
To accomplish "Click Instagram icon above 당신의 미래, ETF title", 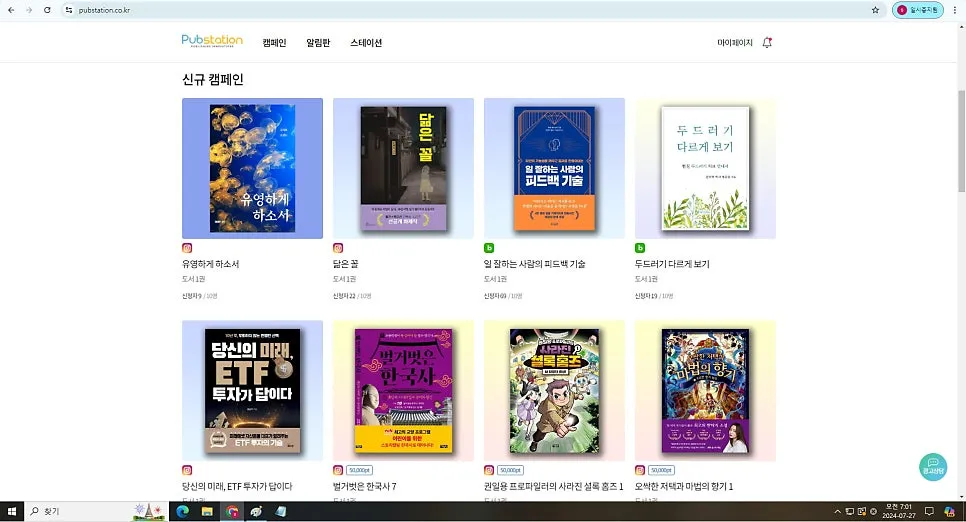I will [x=187, y=470].
